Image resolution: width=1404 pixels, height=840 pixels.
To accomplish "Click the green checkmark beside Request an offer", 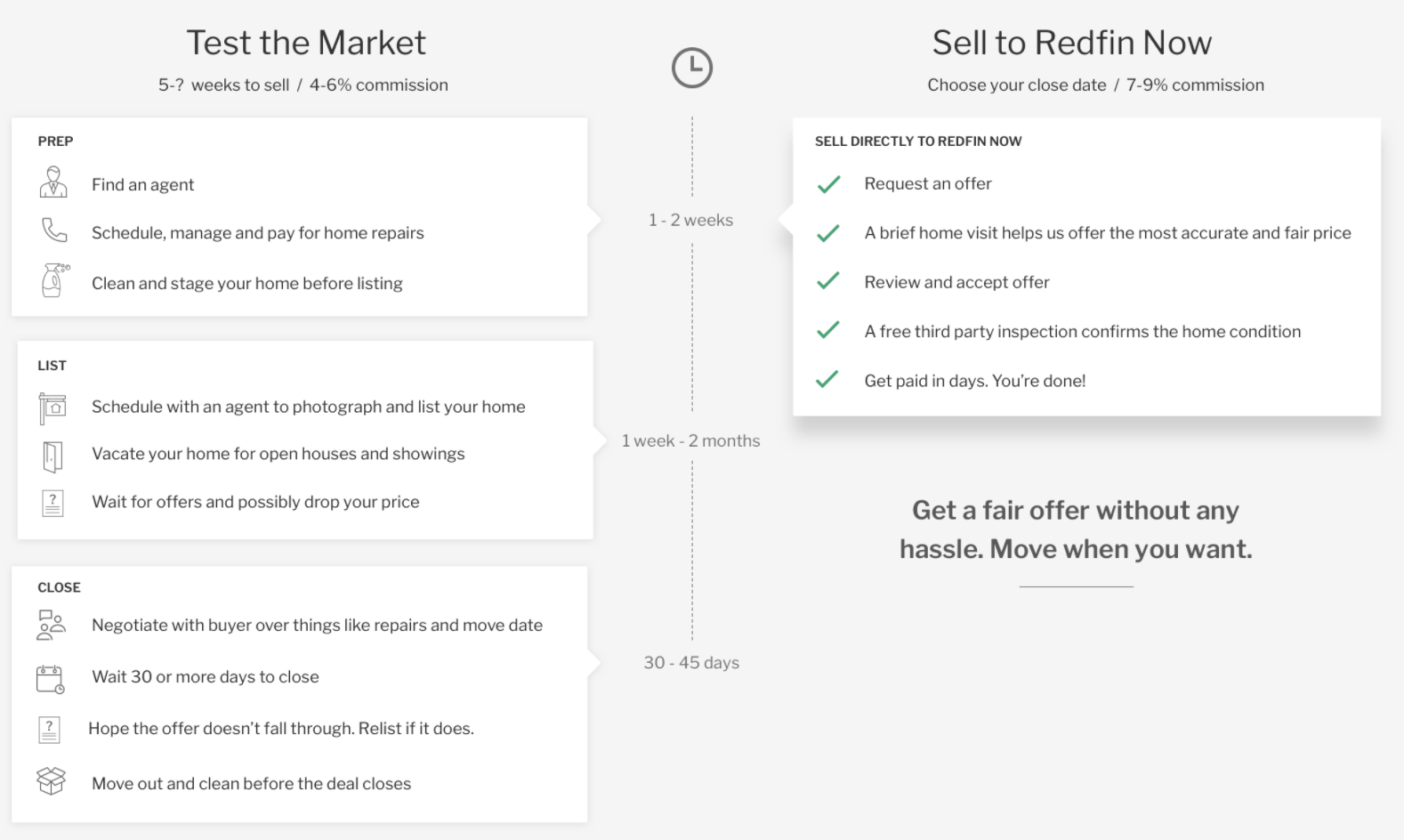I will [828, 184].
